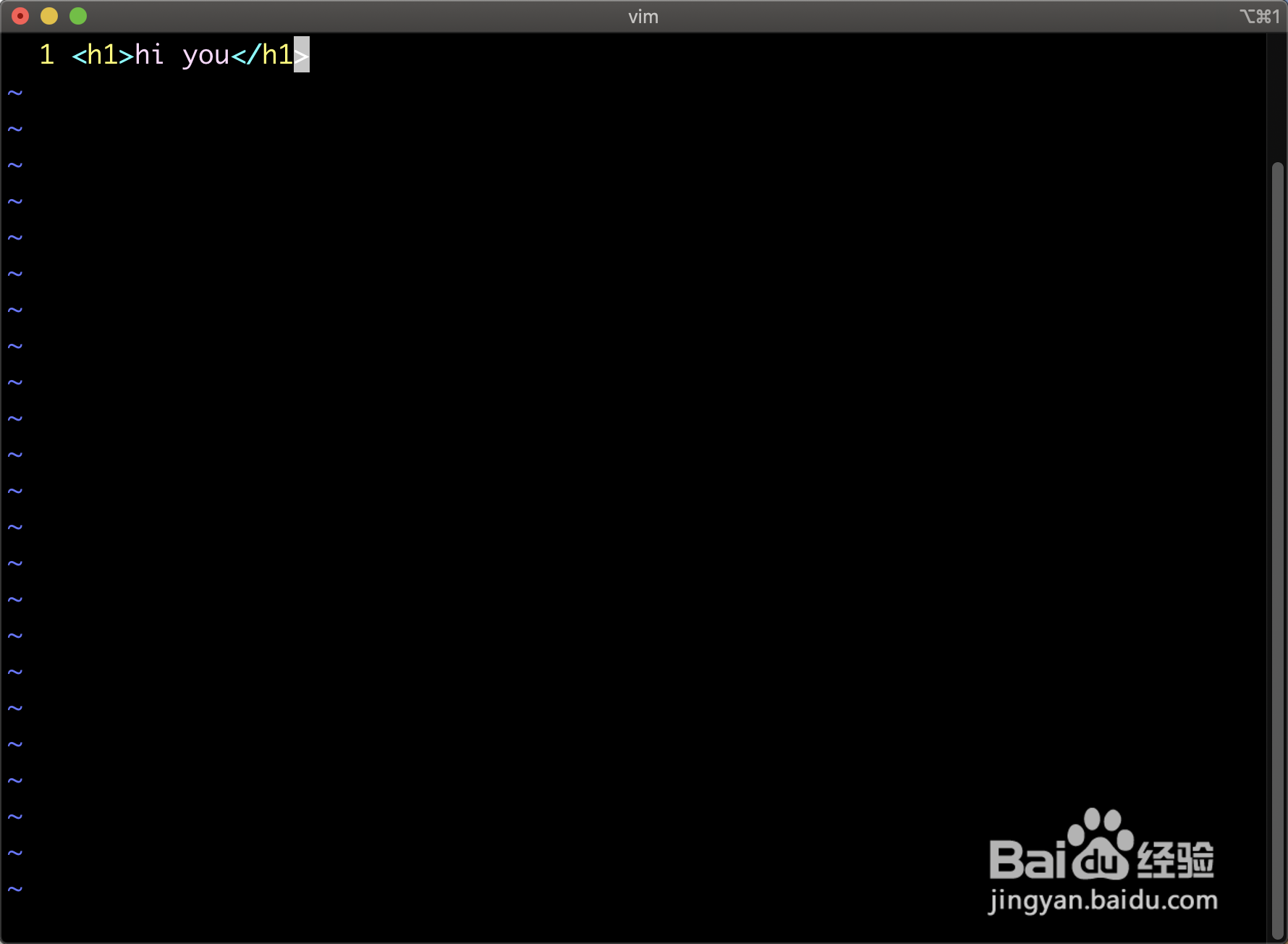Close the vim terminal window
This screenshot has width=1288, height=944.
pos(20,16)
